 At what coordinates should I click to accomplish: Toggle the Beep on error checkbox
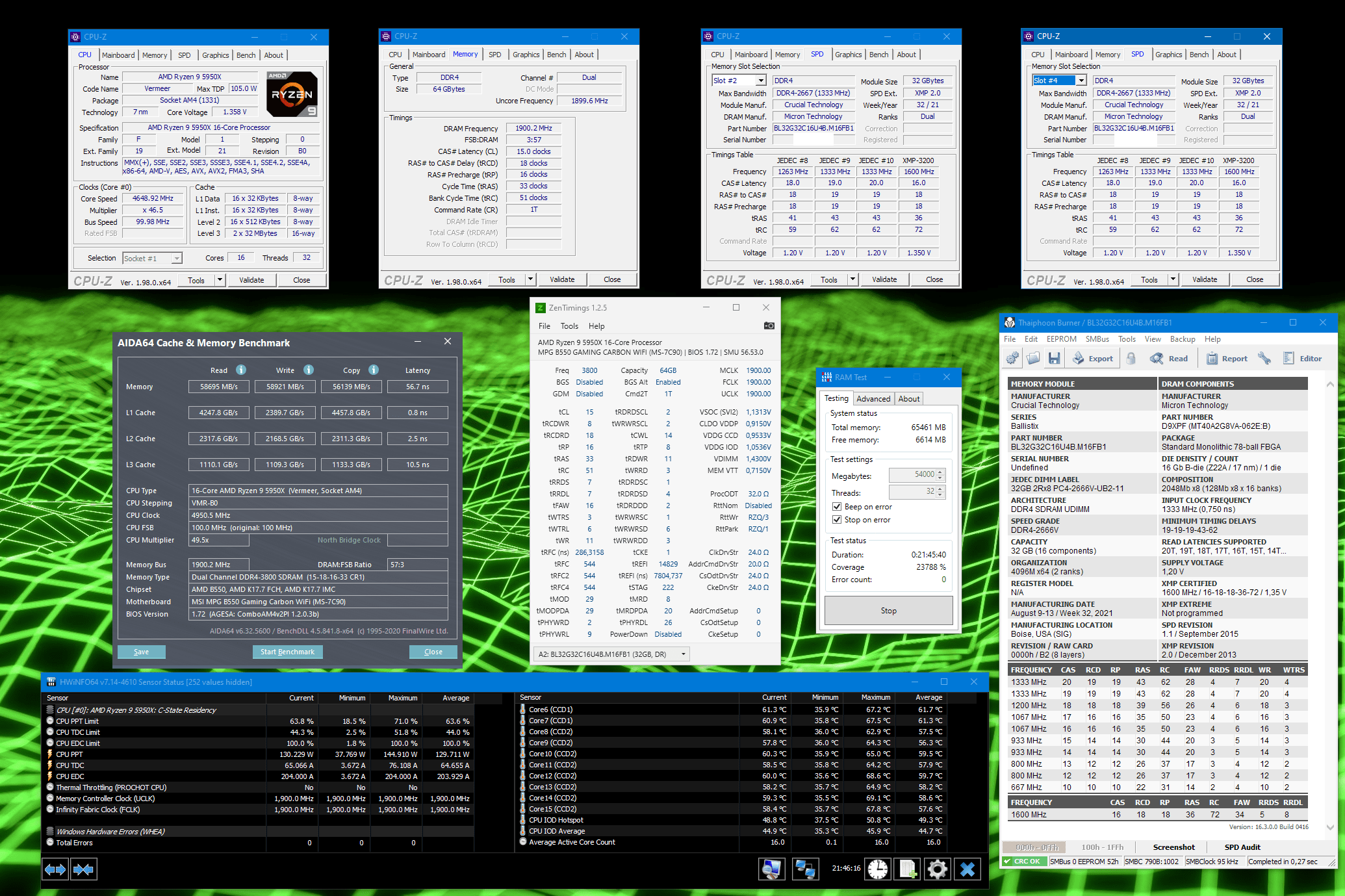(837, 507)
